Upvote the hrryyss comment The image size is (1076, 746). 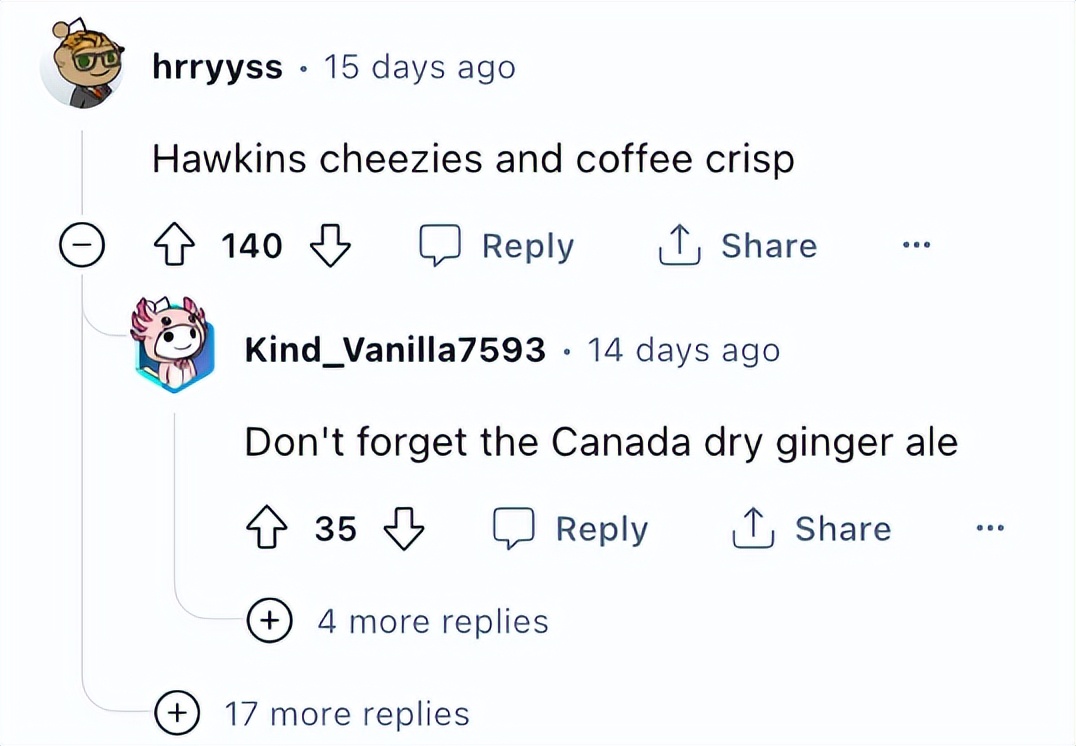[172, 245]
